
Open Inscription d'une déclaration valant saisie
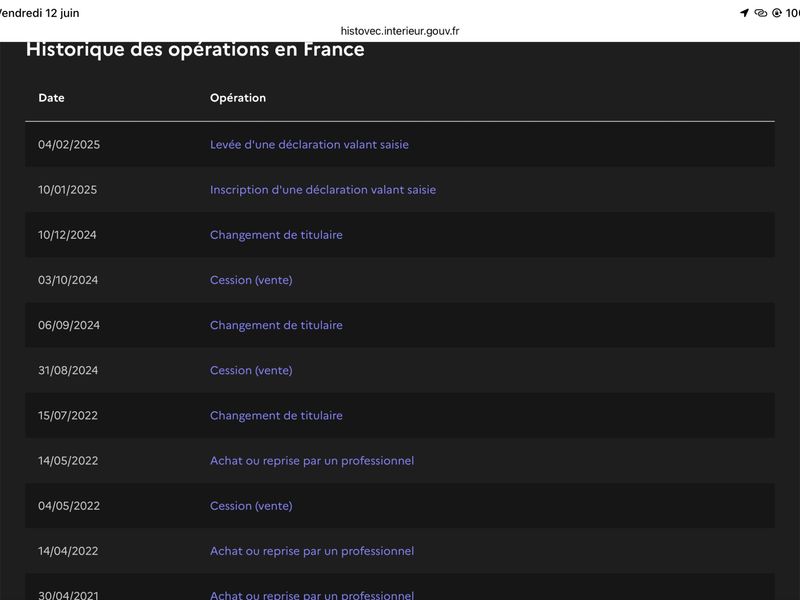(x=323, y=190)
